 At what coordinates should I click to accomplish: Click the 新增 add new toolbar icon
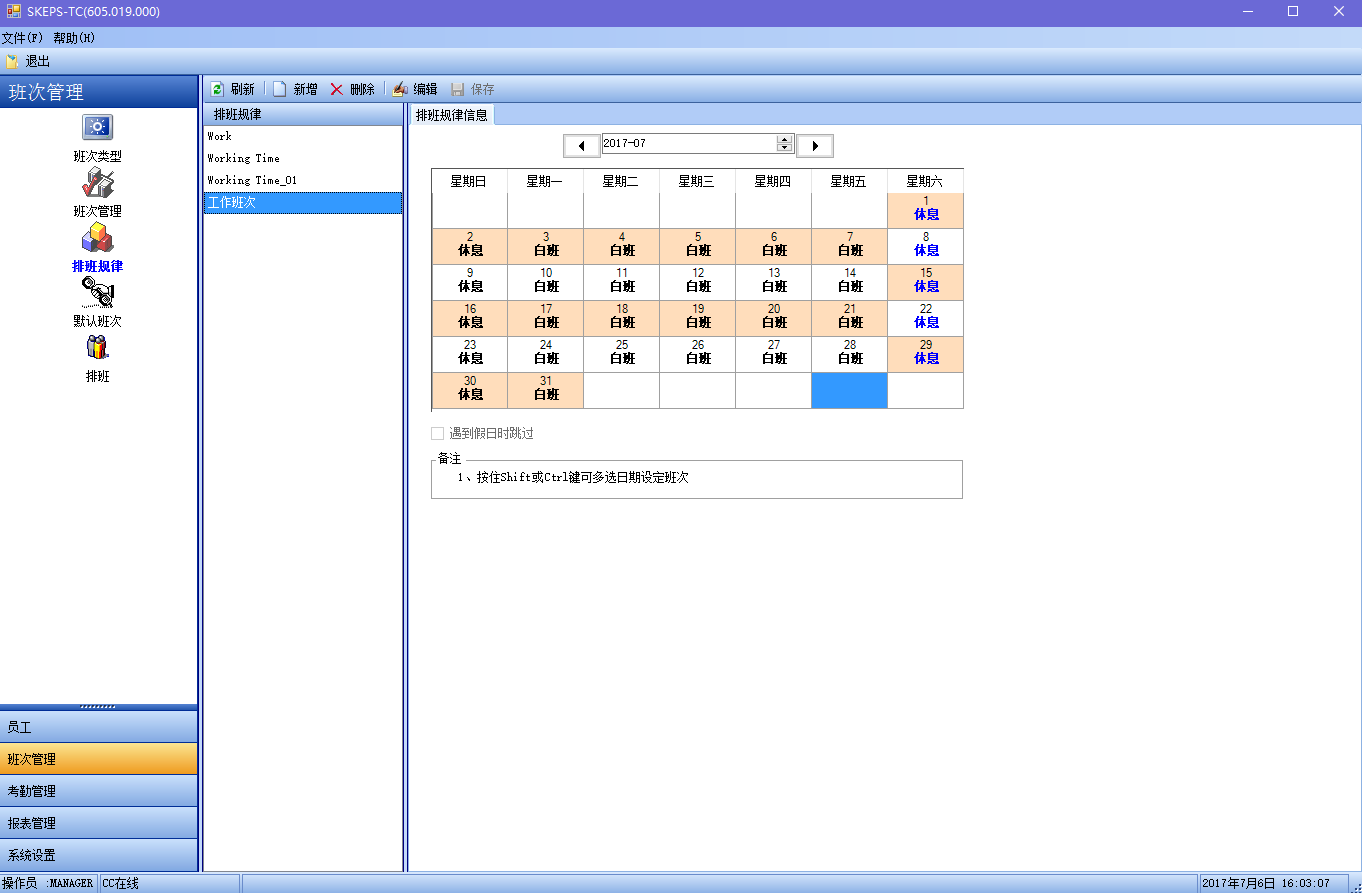click(x=280, y=89)
